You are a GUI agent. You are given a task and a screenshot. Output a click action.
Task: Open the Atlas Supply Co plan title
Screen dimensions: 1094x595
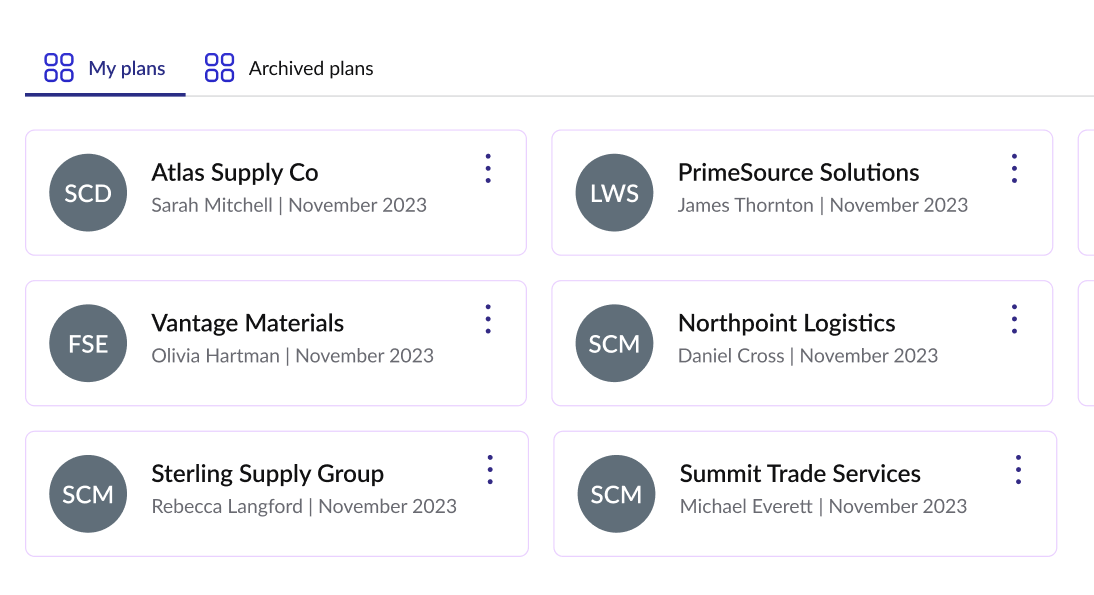[235, 173]
